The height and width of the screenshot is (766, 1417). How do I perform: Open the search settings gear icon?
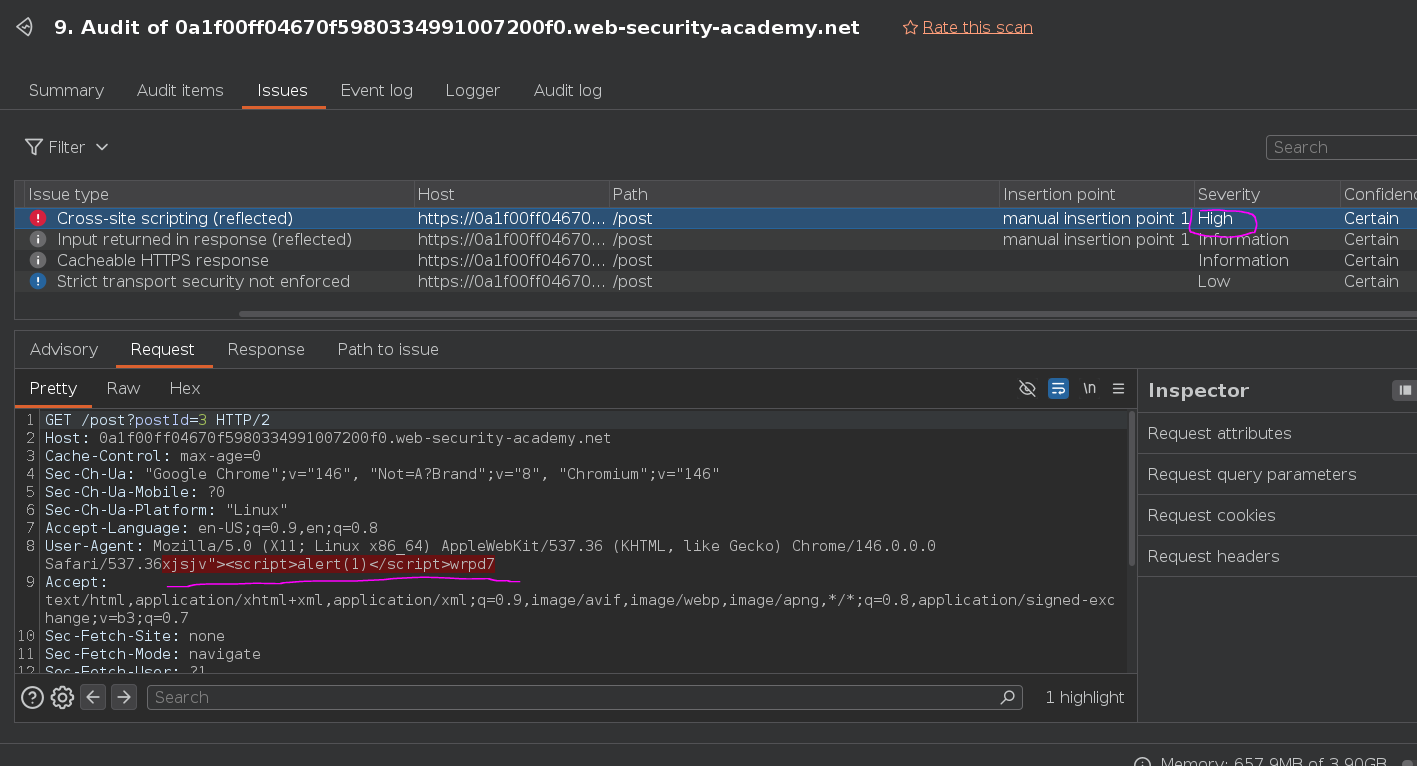(62, 697)
